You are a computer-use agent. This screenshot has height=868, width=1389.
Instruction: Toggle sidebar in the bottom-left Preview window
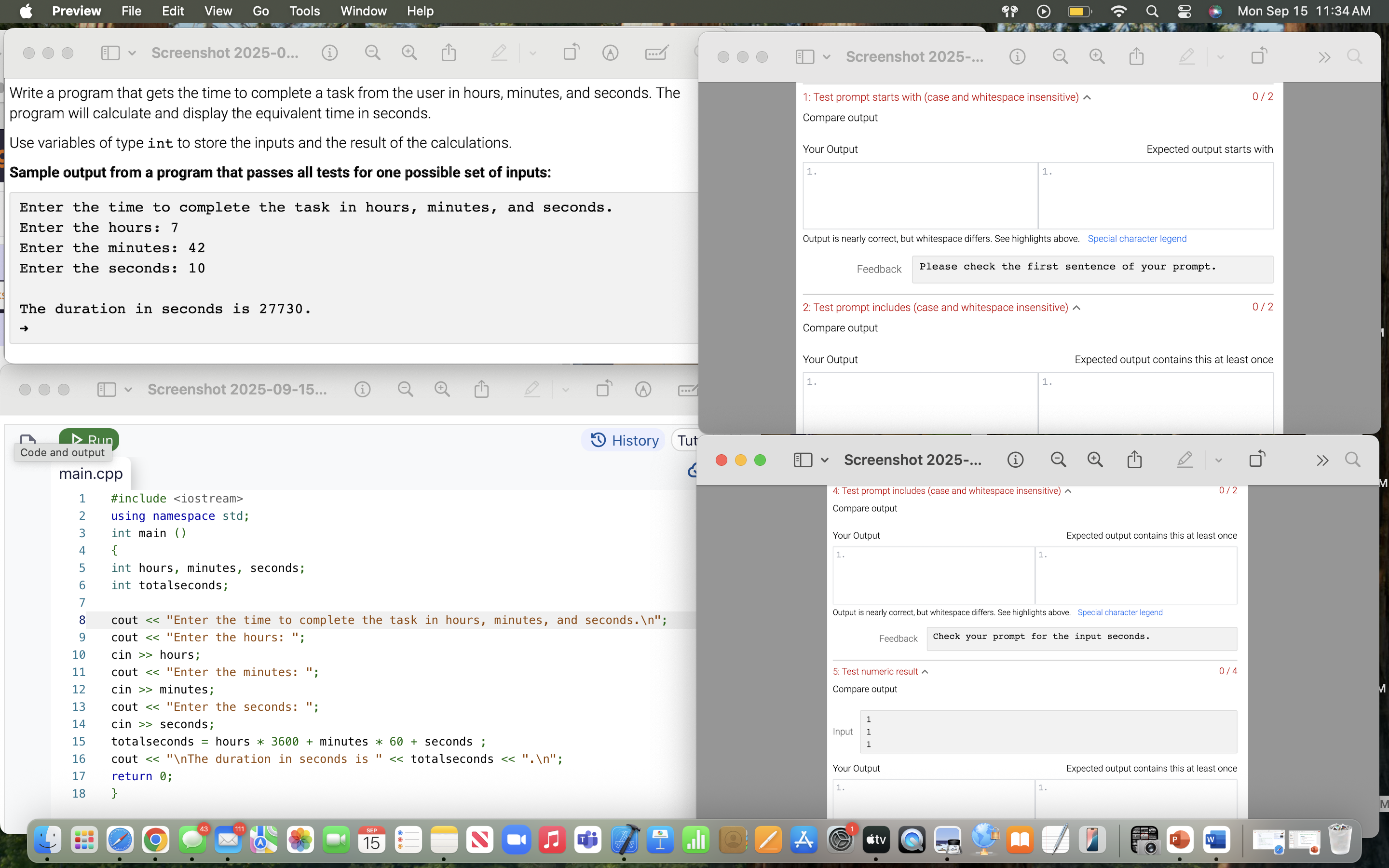point(106,389)
